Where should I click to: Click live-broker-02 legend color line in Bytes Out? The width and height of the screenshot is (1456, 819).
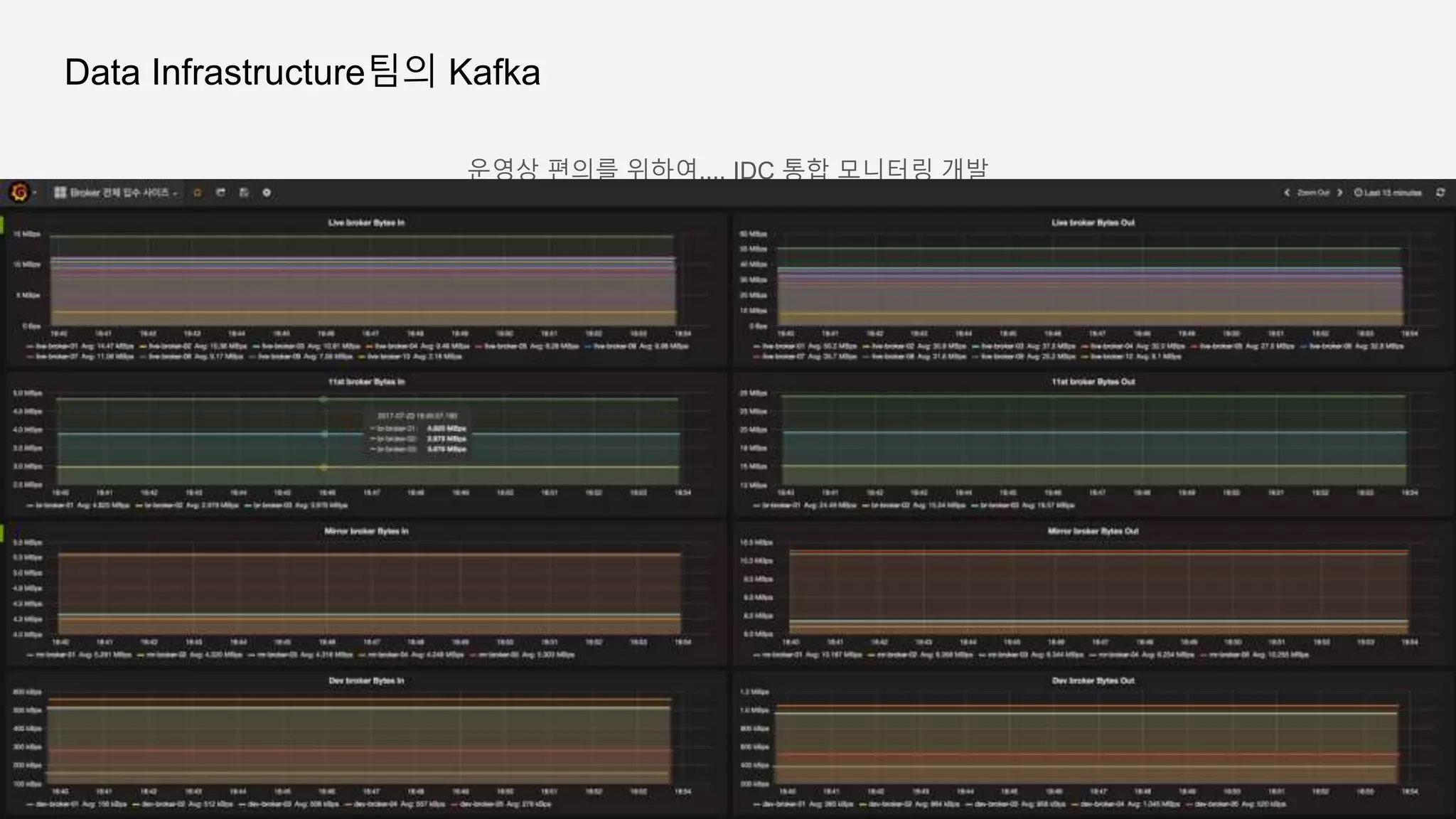click(867, 346)
